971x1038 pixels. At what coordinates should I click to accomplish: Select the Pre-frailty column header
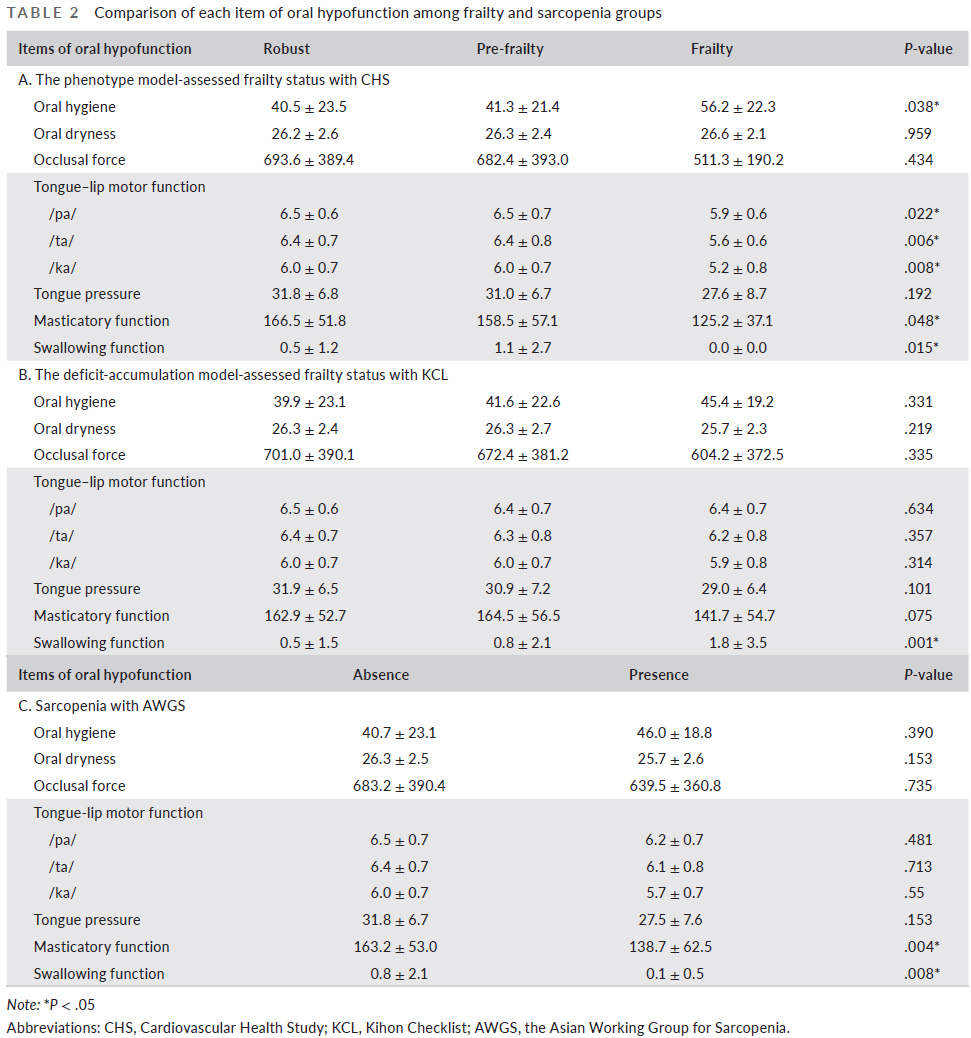point(510,49)
